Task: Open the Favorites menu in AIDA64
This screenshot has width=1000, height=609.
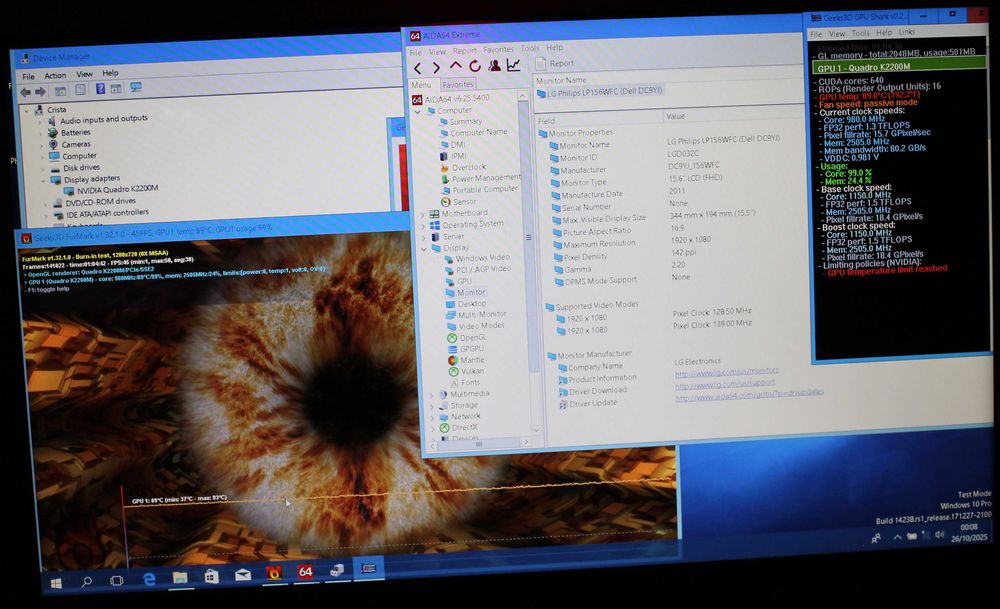Action: [498, 49]
